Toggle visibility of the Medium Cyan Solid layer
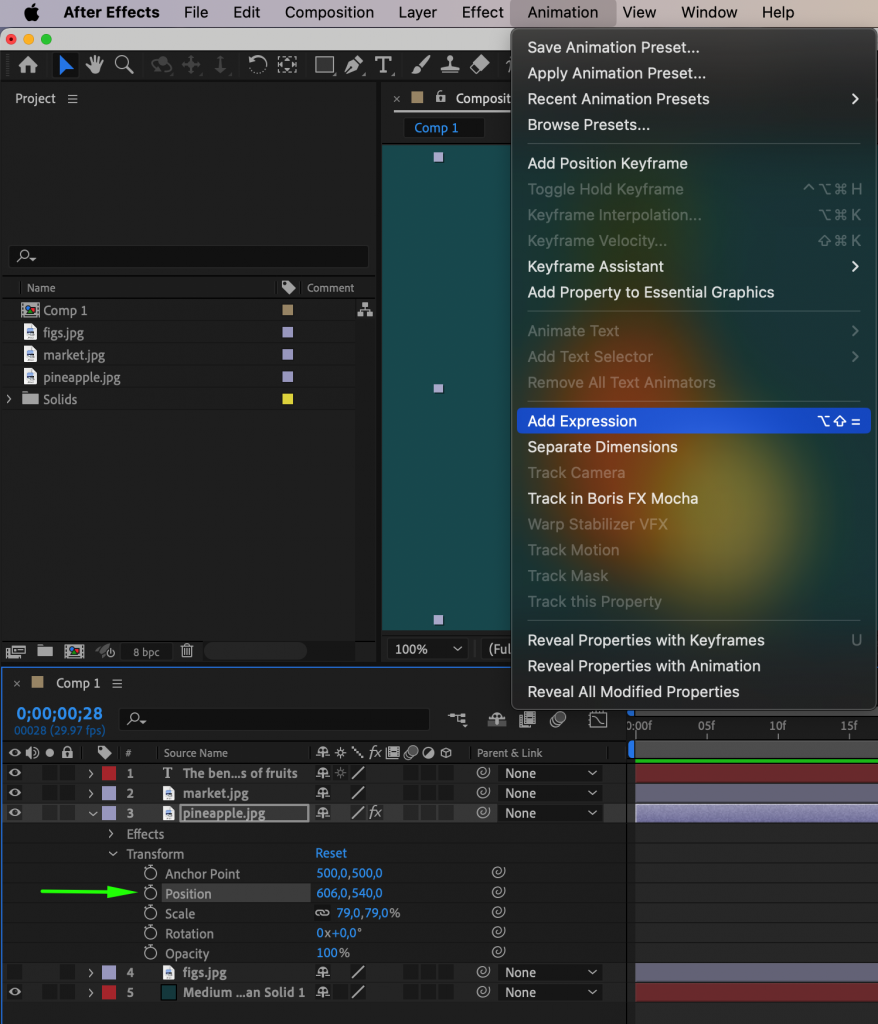 click(13, 992)
